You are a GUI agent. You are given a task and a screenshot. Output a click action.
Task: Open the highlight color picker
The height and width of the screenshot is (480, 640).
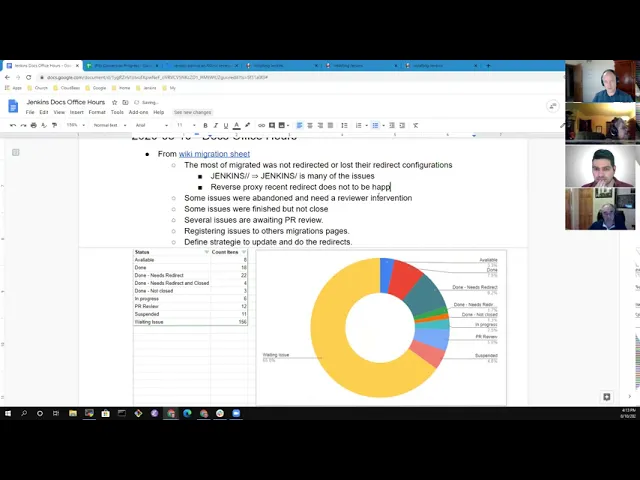(x=247, y=125)
